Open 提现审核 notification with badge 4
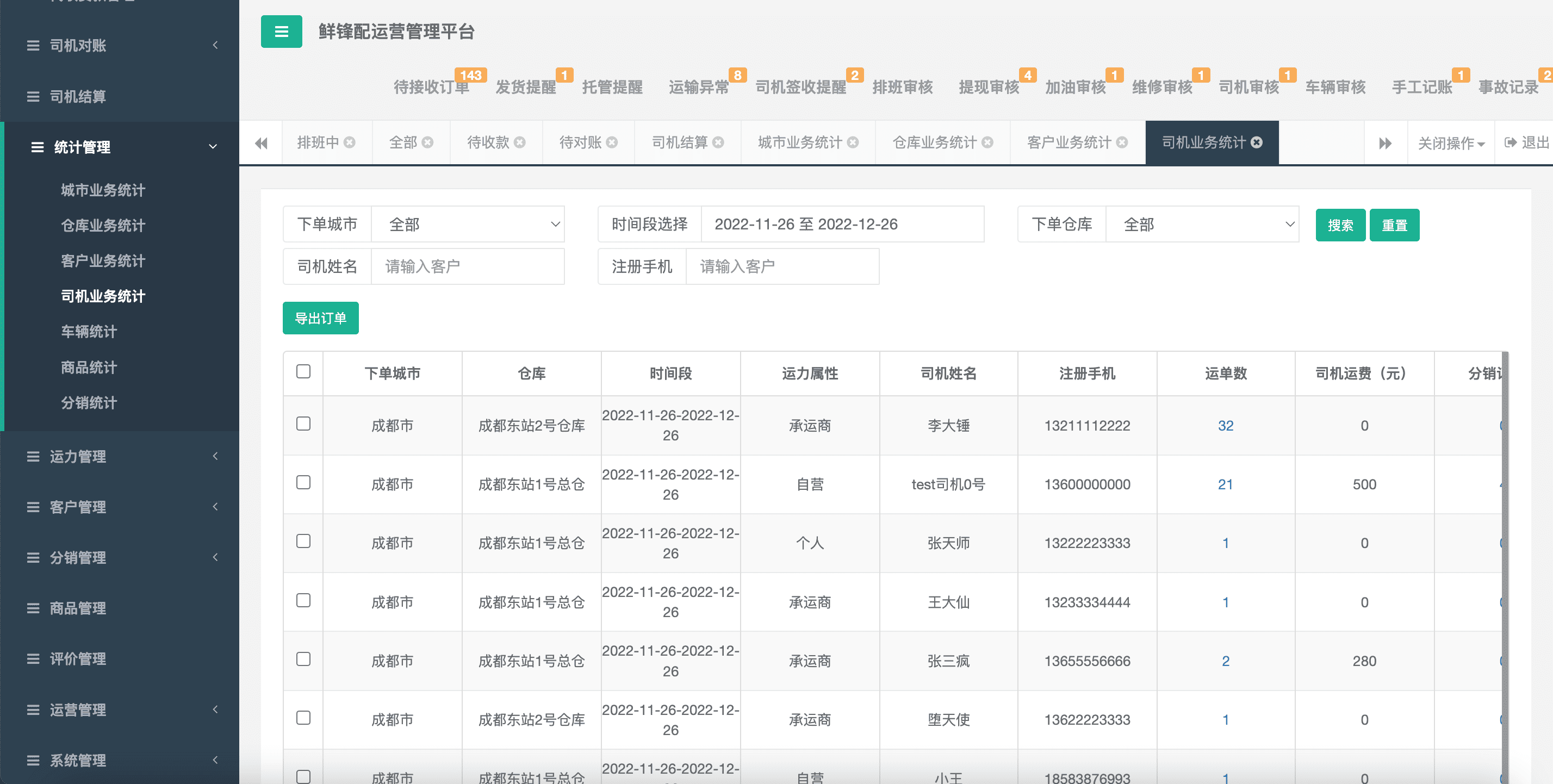This screenshot has width=1553, height=784. coord(989,87)
